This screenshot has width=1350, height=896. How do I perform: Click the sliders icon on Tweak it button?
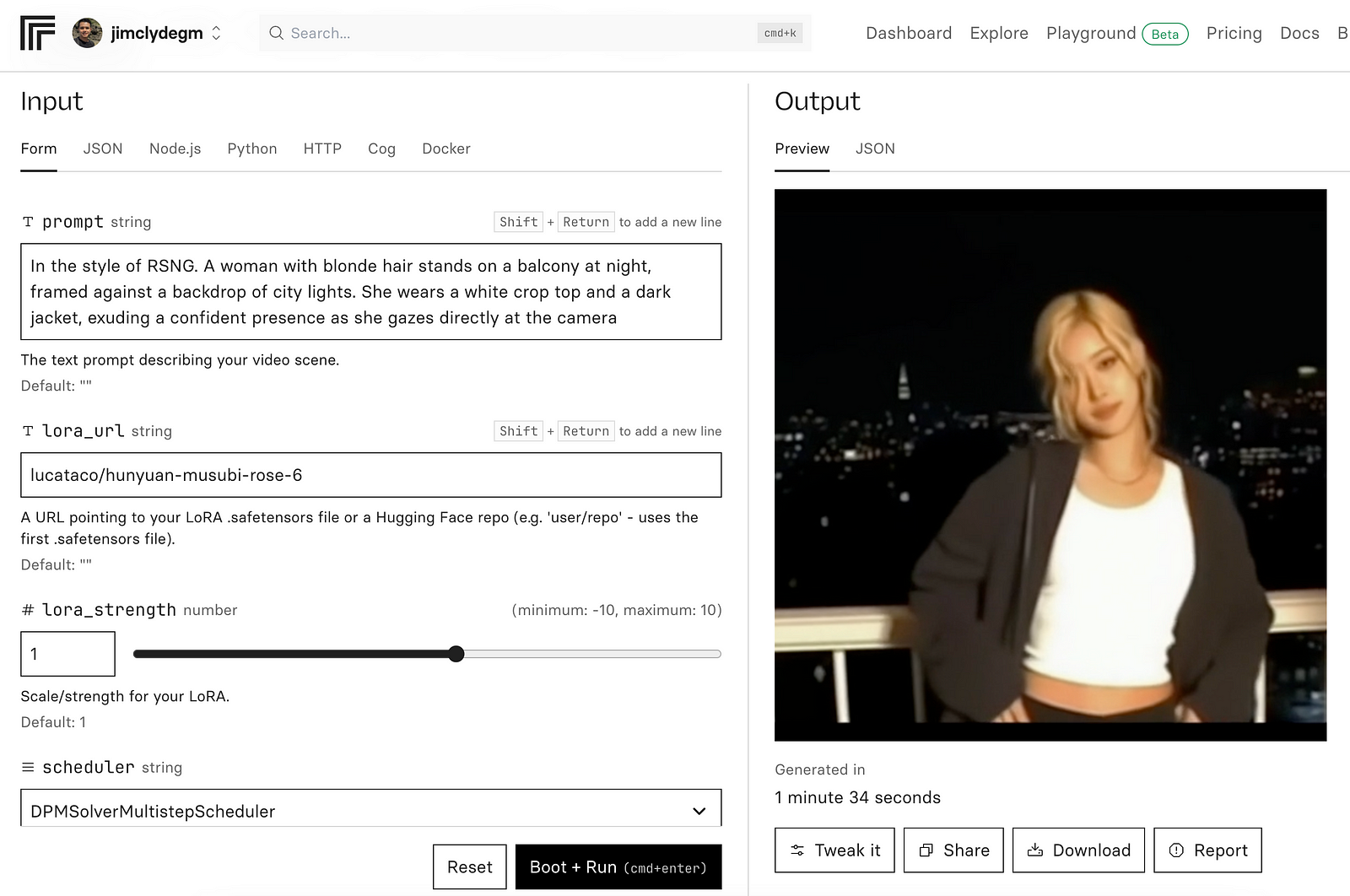click(798, 850)
